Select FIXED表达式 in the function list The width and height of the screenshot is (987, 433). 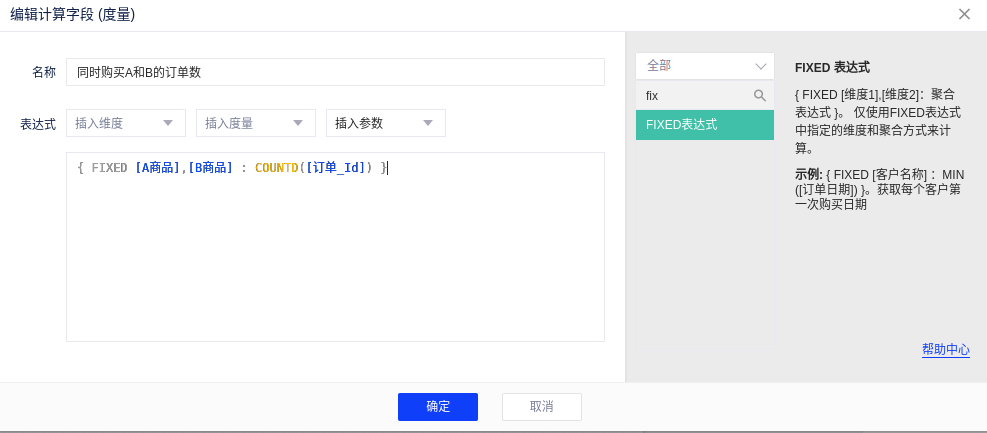coord(705,125)
